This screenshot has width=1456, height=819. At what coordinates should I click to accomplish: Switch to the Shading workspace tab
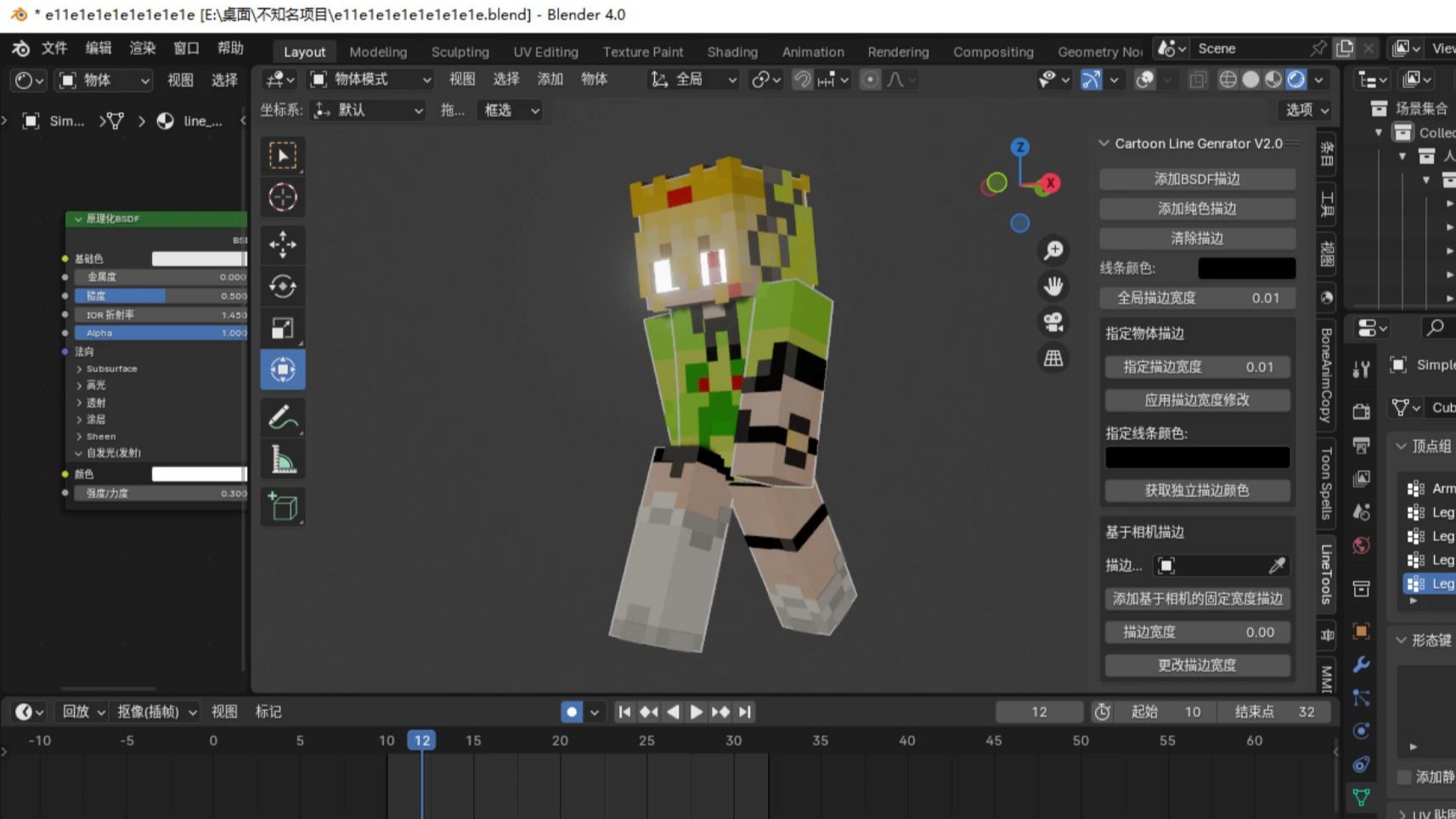(732, 52)
